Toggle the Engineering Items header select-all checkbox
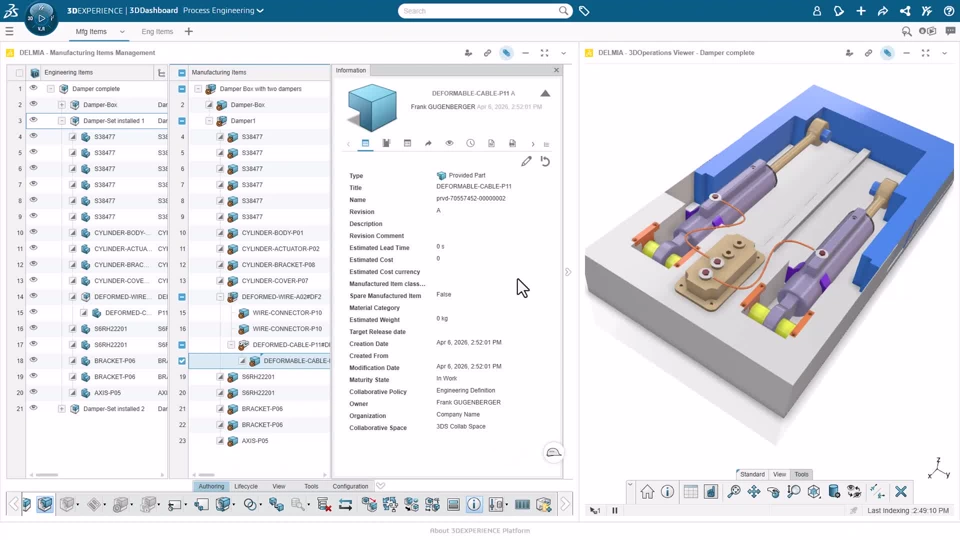 (20, 73)
